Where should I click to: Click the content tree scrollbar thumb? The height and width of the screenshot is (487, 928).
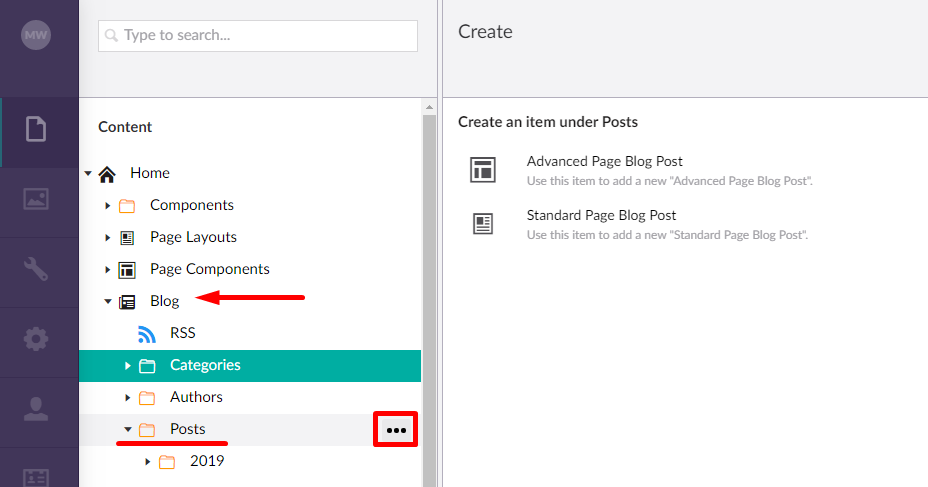click(430, 301)
